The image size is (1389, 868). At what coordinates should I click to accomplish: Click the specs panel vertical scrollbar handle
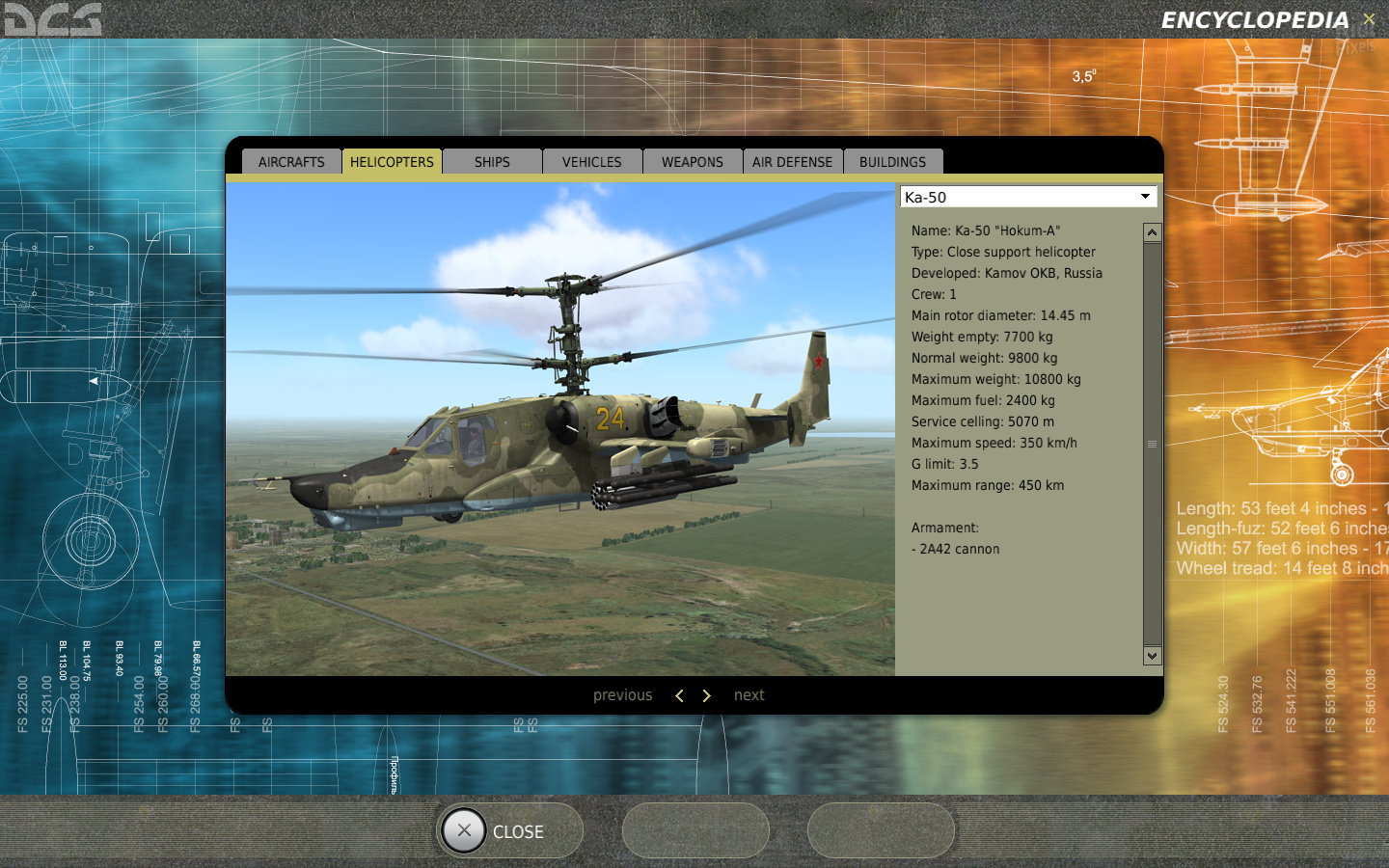(x=1152, y=444)
